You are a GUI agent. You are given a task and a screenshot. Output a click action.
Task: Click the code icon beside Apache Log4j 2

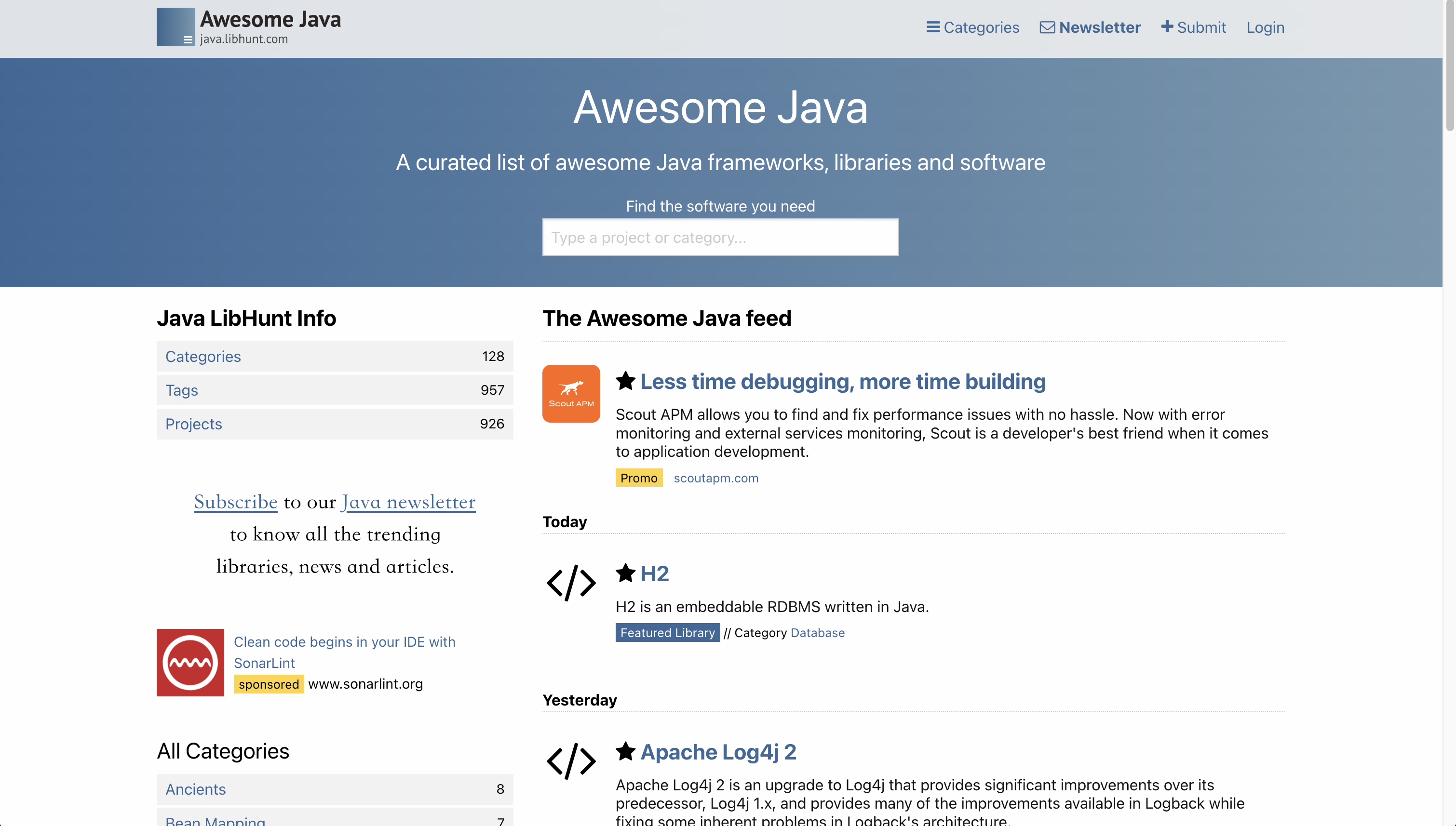pos(571,761)
